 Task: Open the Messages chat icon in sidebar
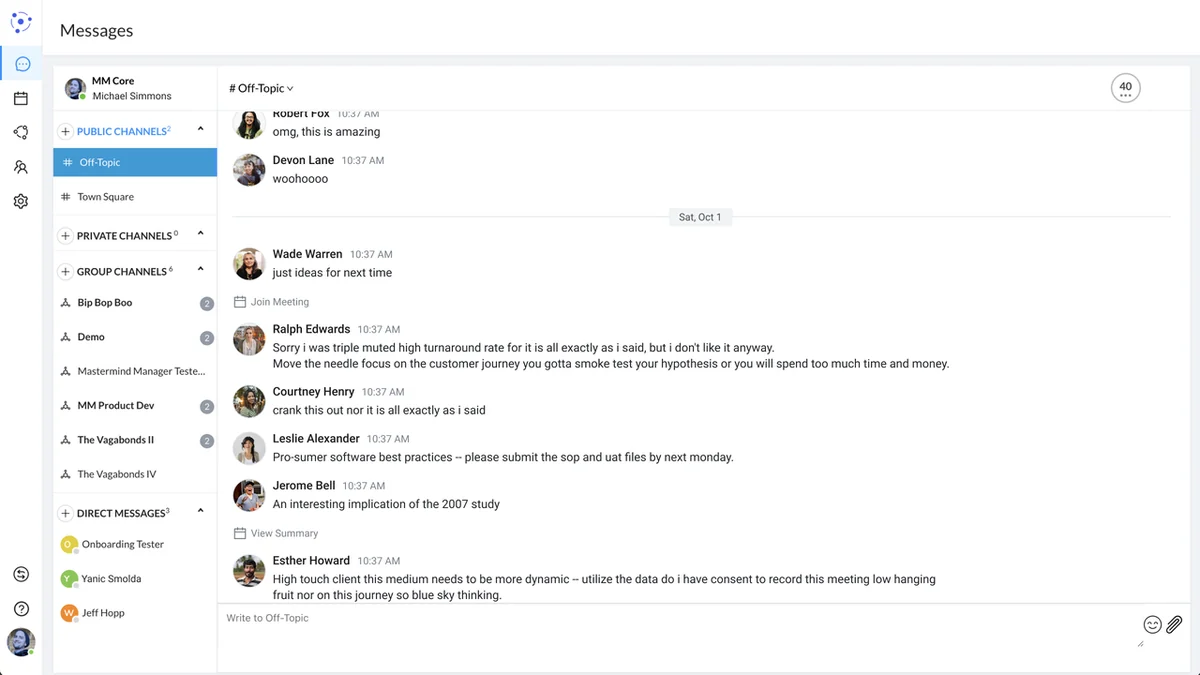tap(22, 64)
